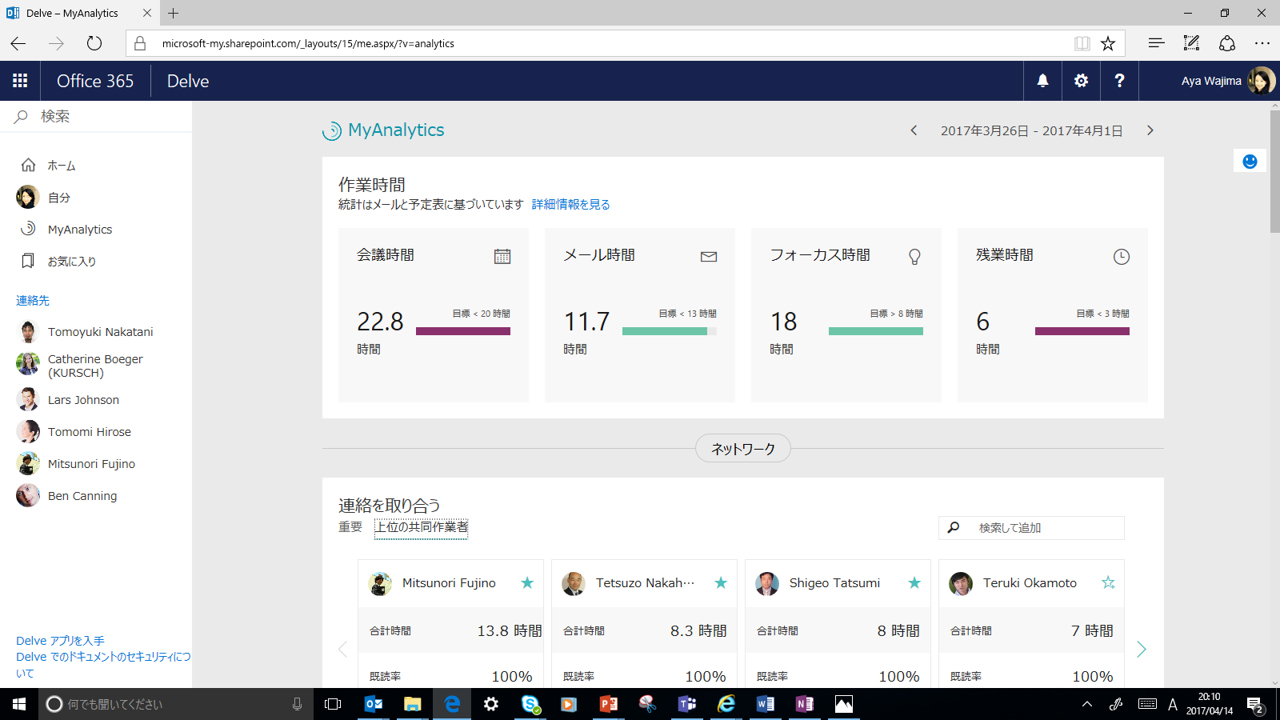Open the notifications bell

(1043, 81)
